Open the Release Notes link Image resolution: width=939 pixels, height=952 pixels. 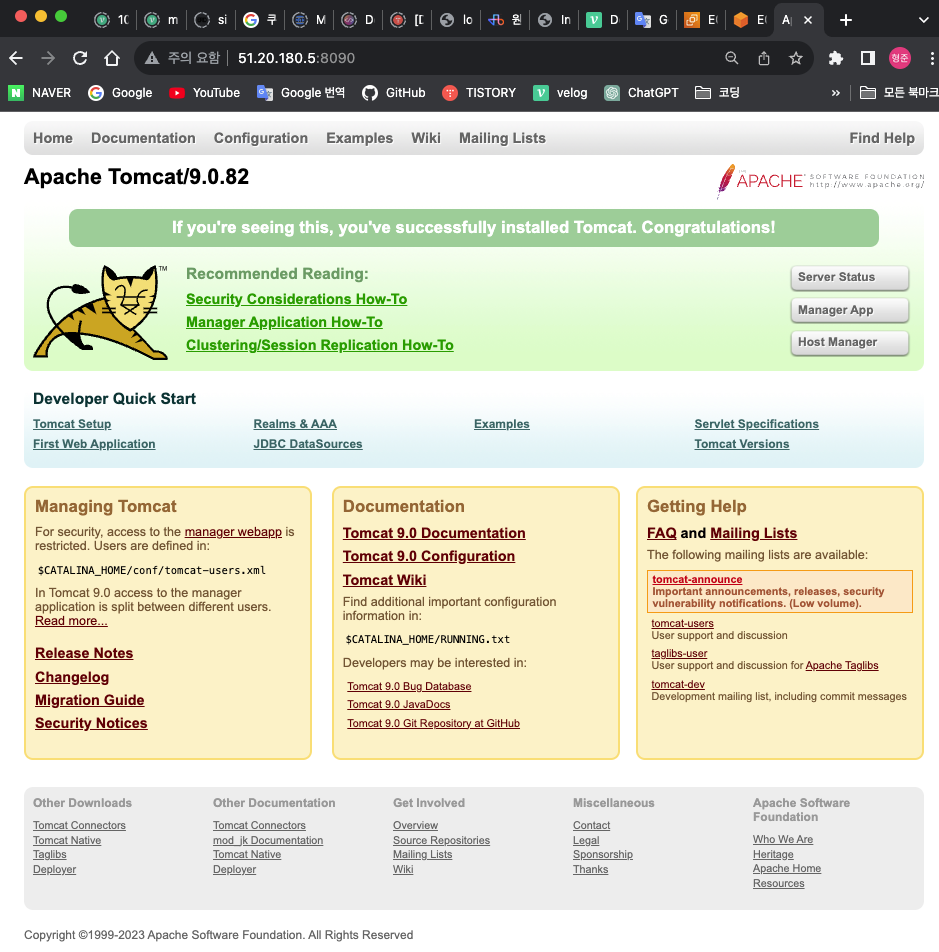pyautogui.click(x=84, y=653)
